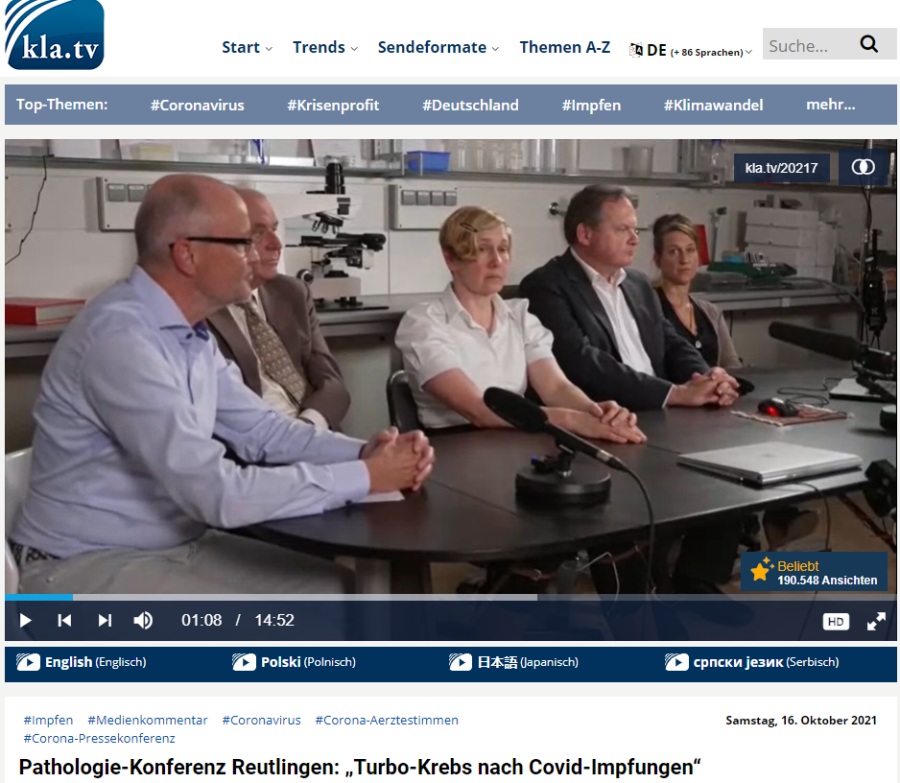Click the Suche search field

point(805,45)
